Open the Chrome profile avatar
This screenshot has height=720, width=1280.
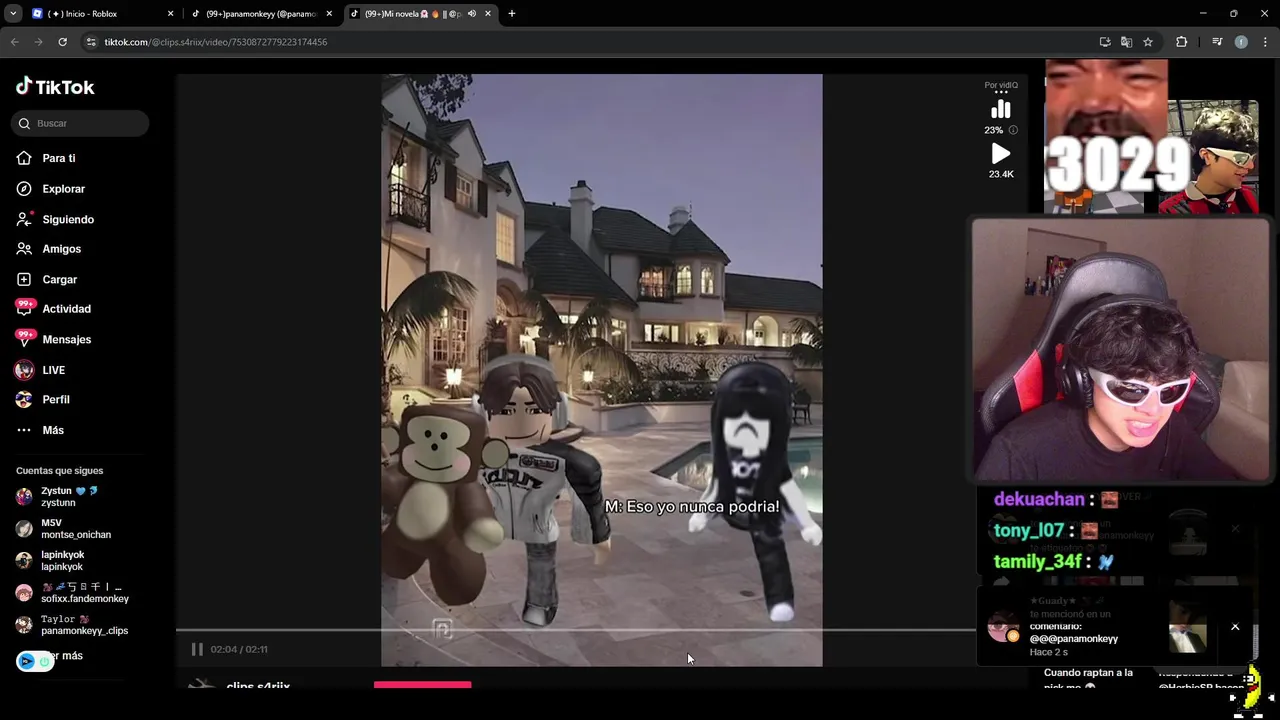[1241, 42]
